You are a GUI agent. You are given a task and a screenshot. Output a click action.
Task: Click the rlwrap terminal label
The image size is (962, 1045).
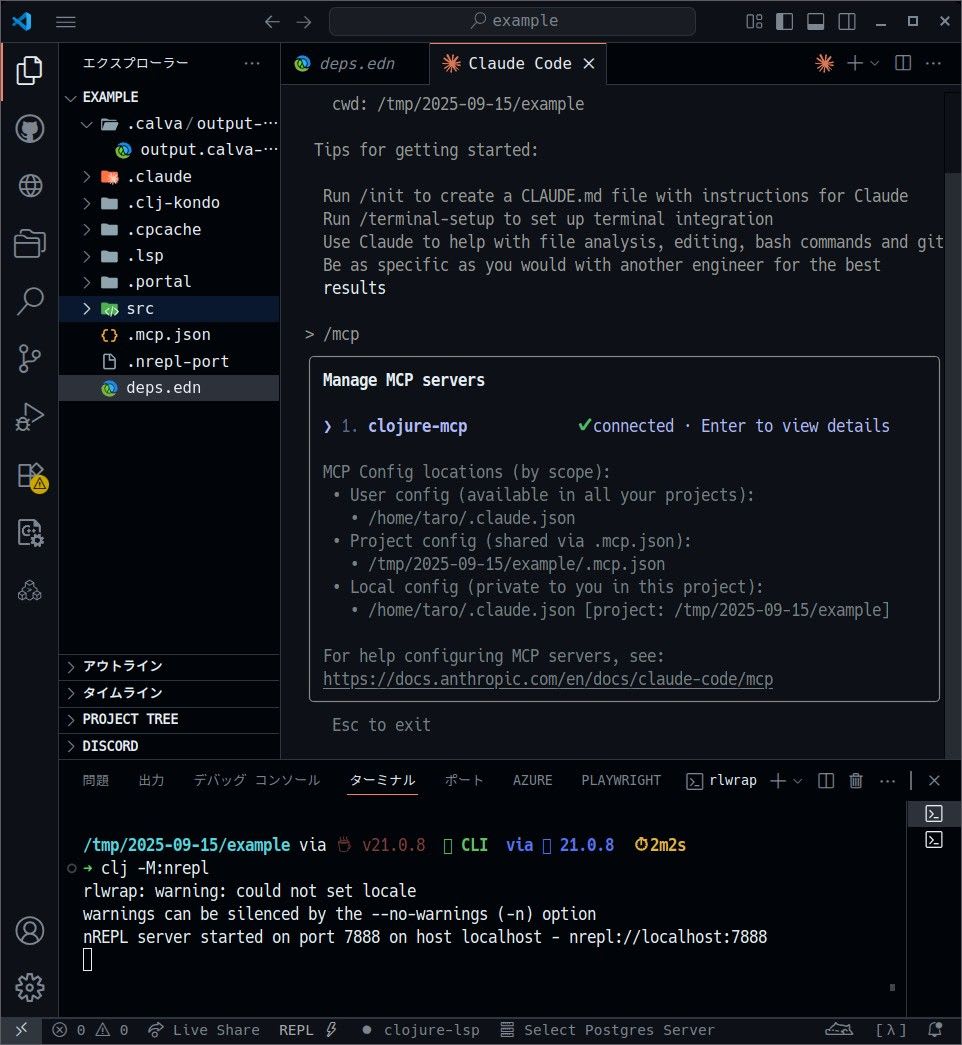point(723,780)
